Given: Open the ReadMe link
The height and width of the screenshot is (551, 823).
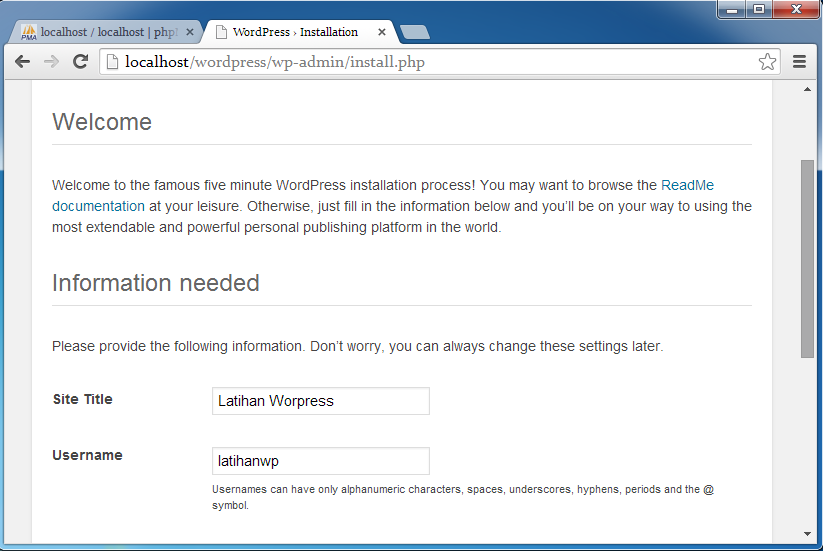Looking at the screenshot, I should [687, 185].
